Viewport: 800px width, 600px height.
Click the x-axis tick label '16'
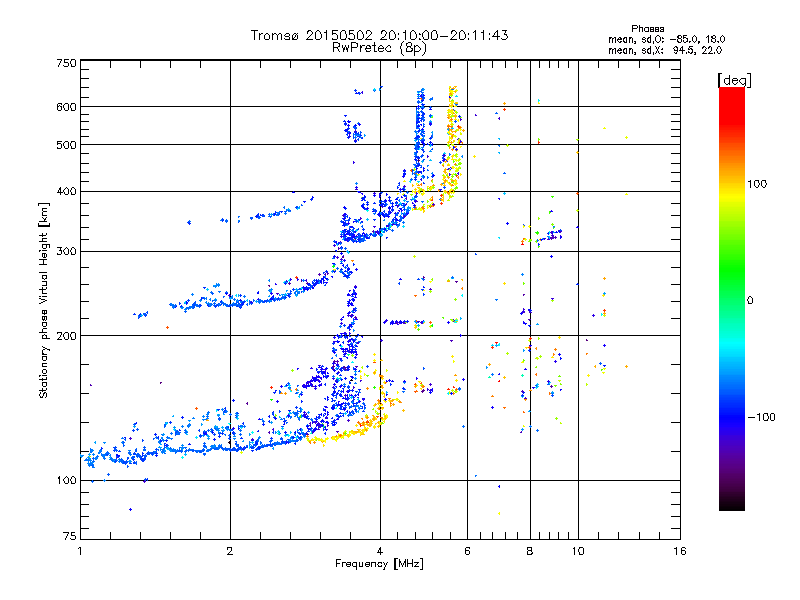pos(680,551)
